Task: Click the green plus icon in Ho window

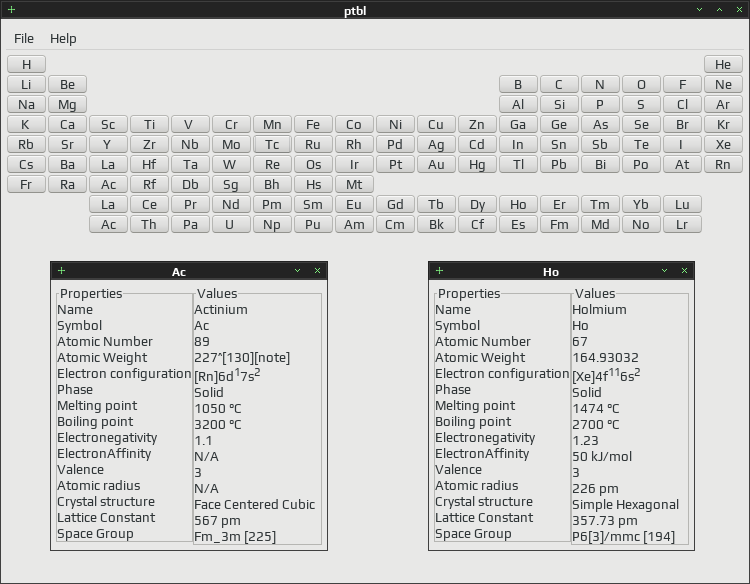Action: tap(440, 271)
